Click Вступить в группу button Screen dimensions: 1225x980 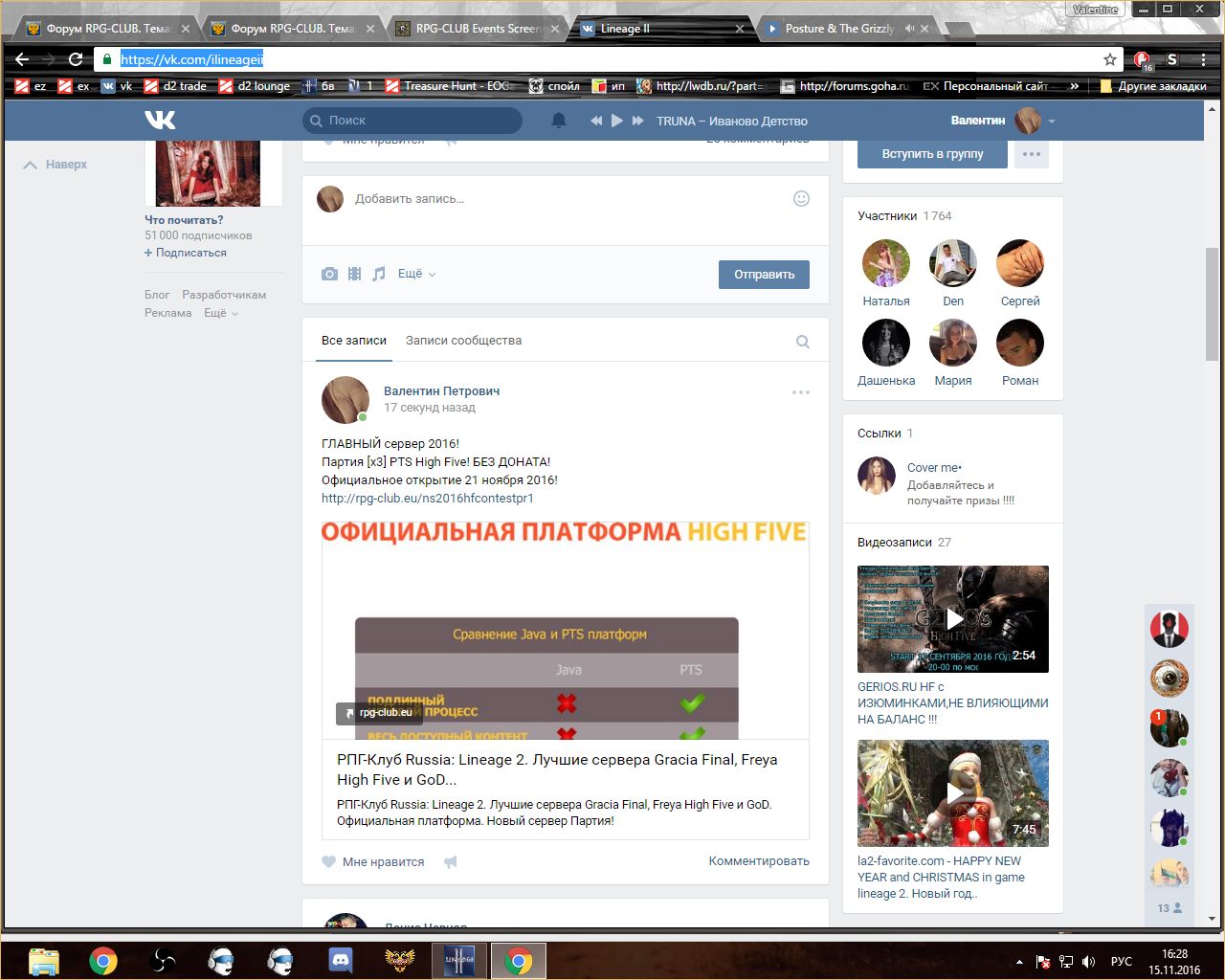coord(932,153)
